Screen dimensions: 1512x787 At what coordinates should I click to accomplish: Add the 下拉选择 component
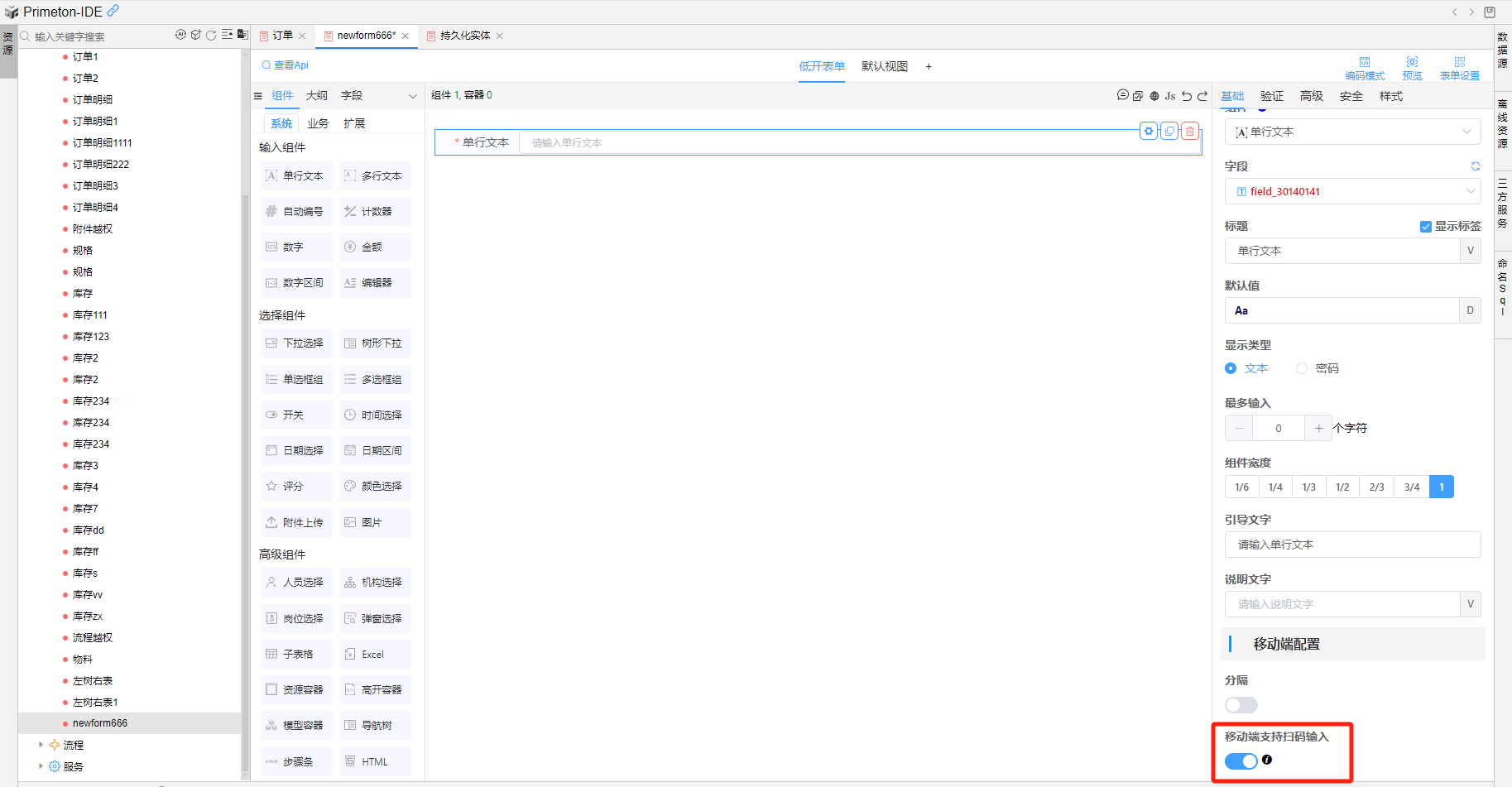(x=296, y=343)
